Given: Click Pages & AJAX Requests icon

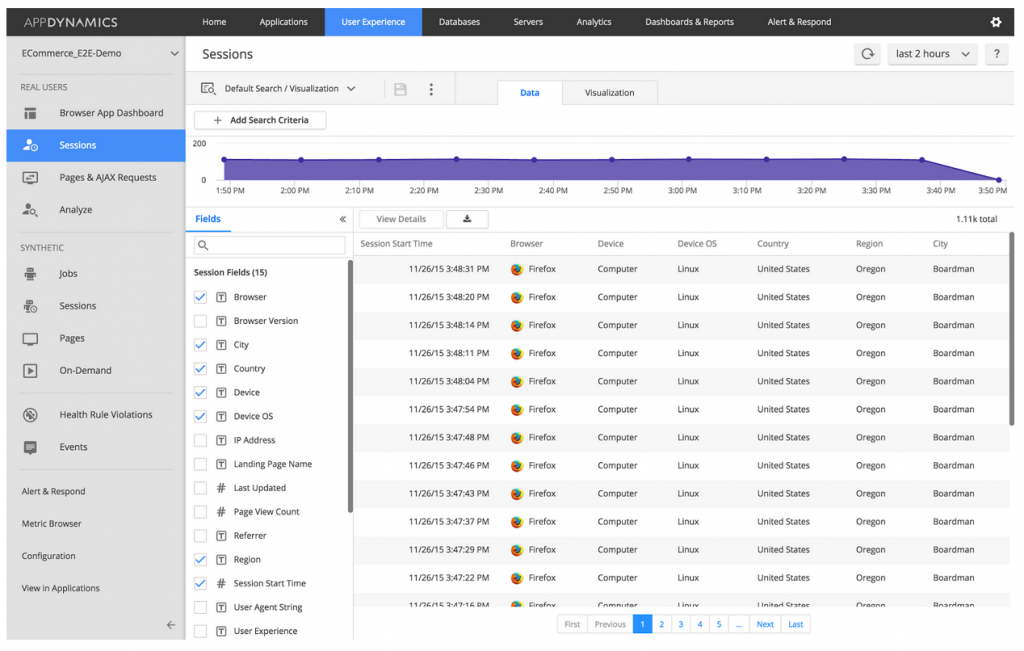Looking at the screenshot, I should pyautogui.click(x=30, y=178).
